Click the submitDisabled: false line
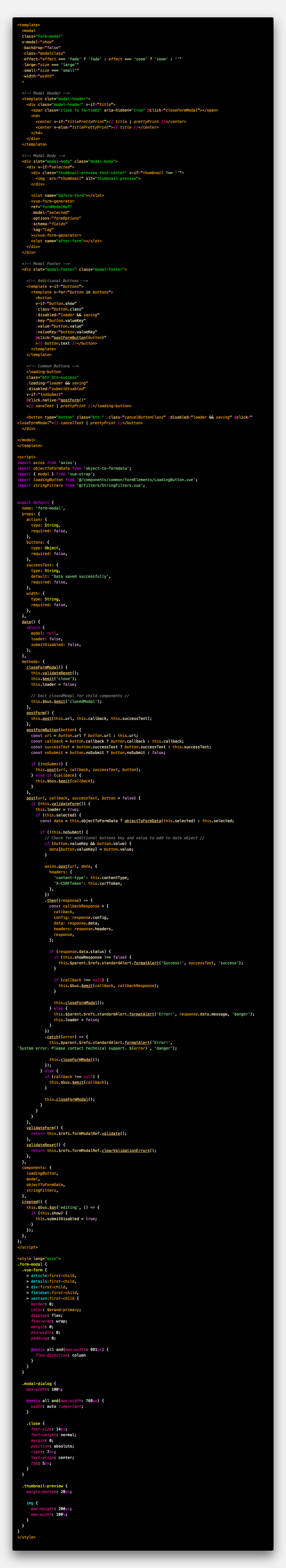286x1568 pixels. click(x=56, y=645)
